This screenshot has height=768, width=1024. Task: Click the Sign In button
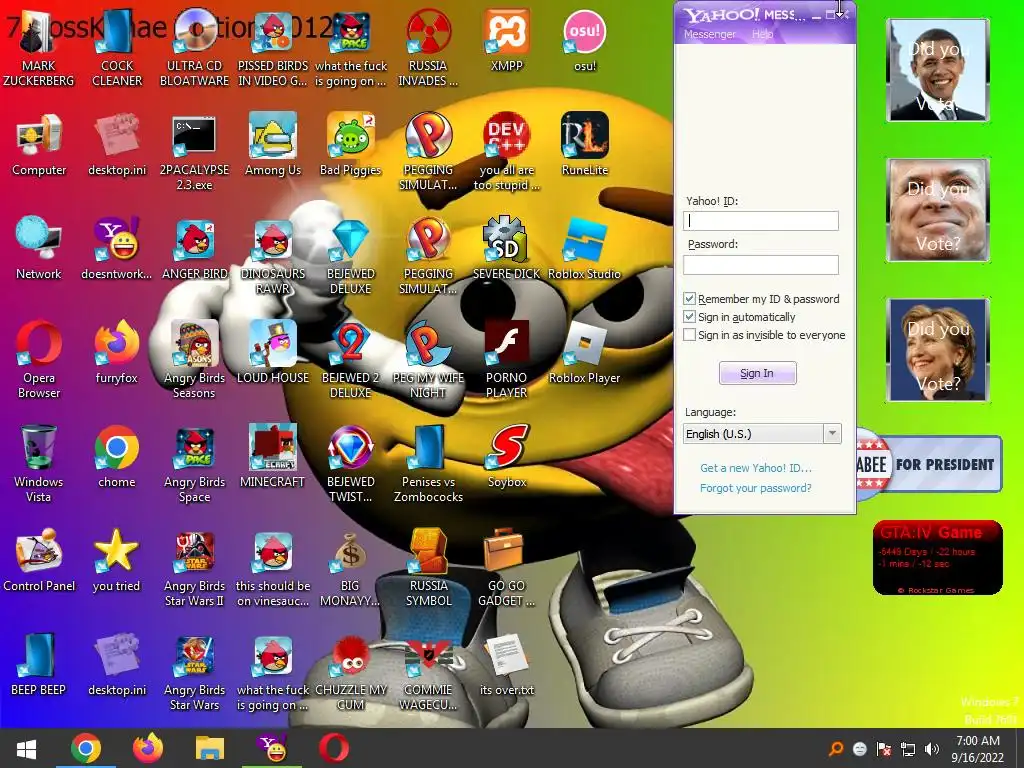(x=758, y=373)
